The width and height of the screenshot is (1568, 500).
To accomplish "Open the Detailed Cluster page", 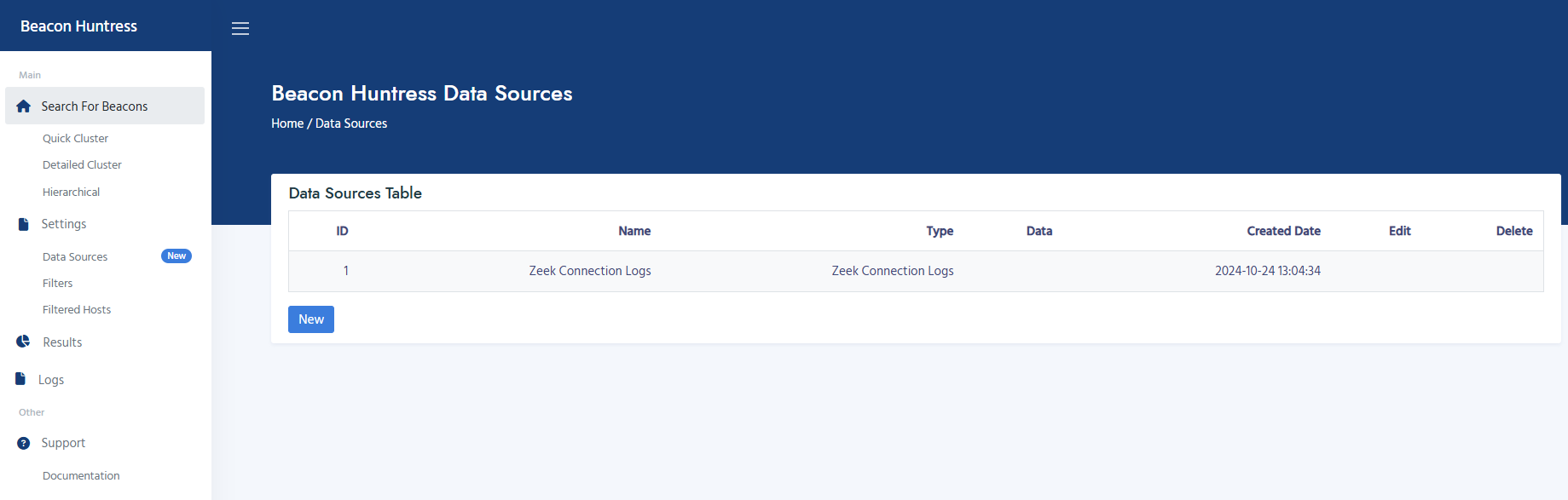I will [x=82, y=164].
